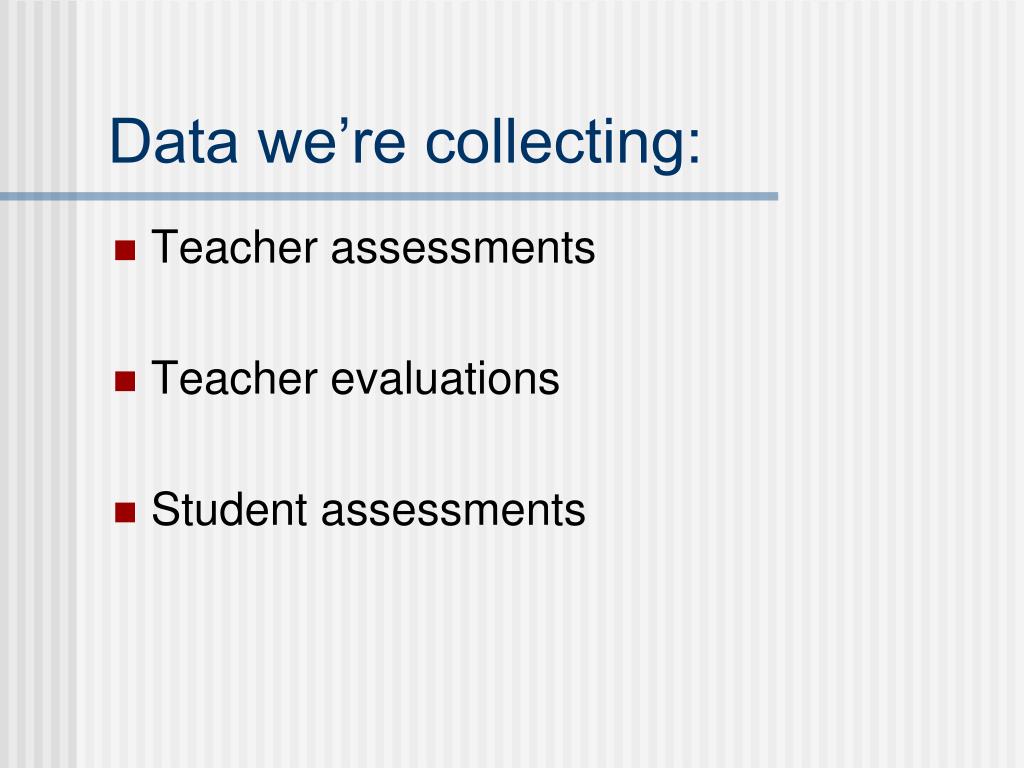
Task: Click the word 'assessments' in the first bullet
Action: (463, 249)
